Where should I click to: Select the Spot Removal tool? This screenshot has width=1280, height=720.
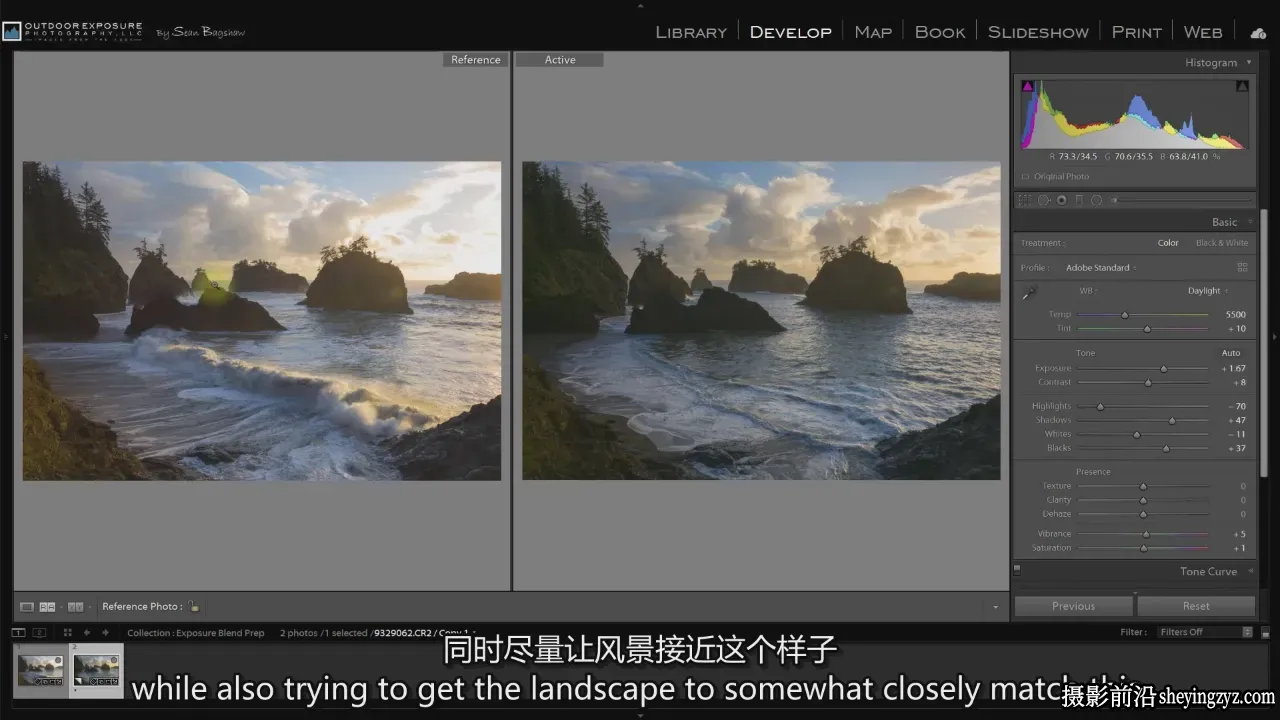[x=1043, y=200]
